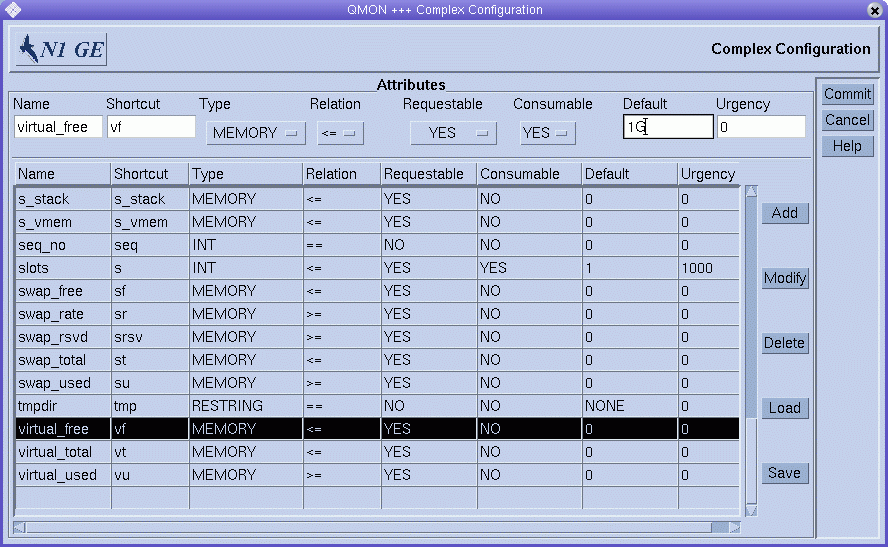Click the N1 GE logo icon

[61, 49]
